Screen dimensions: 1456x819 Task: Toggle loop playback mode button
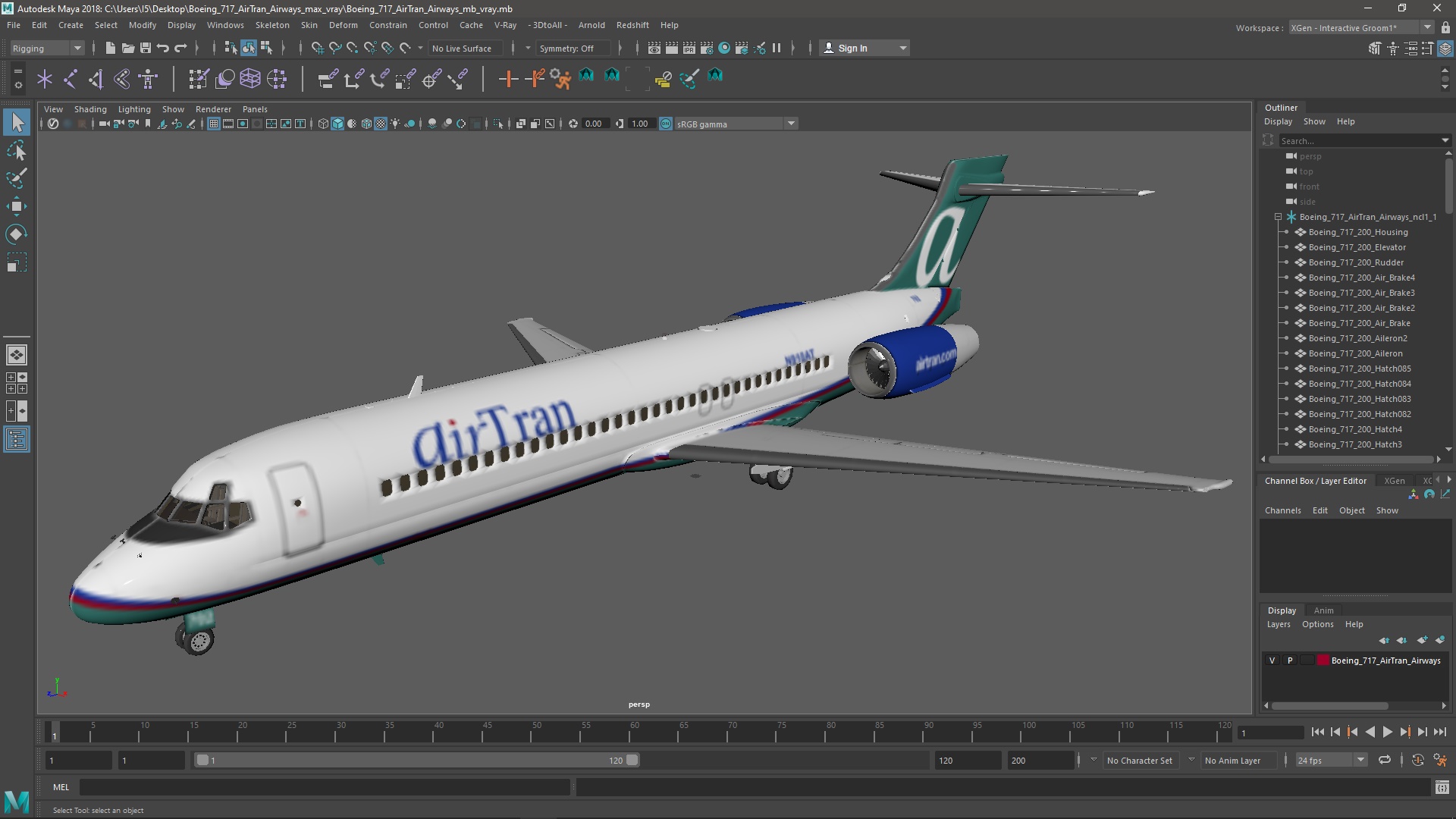point(1385,760)
